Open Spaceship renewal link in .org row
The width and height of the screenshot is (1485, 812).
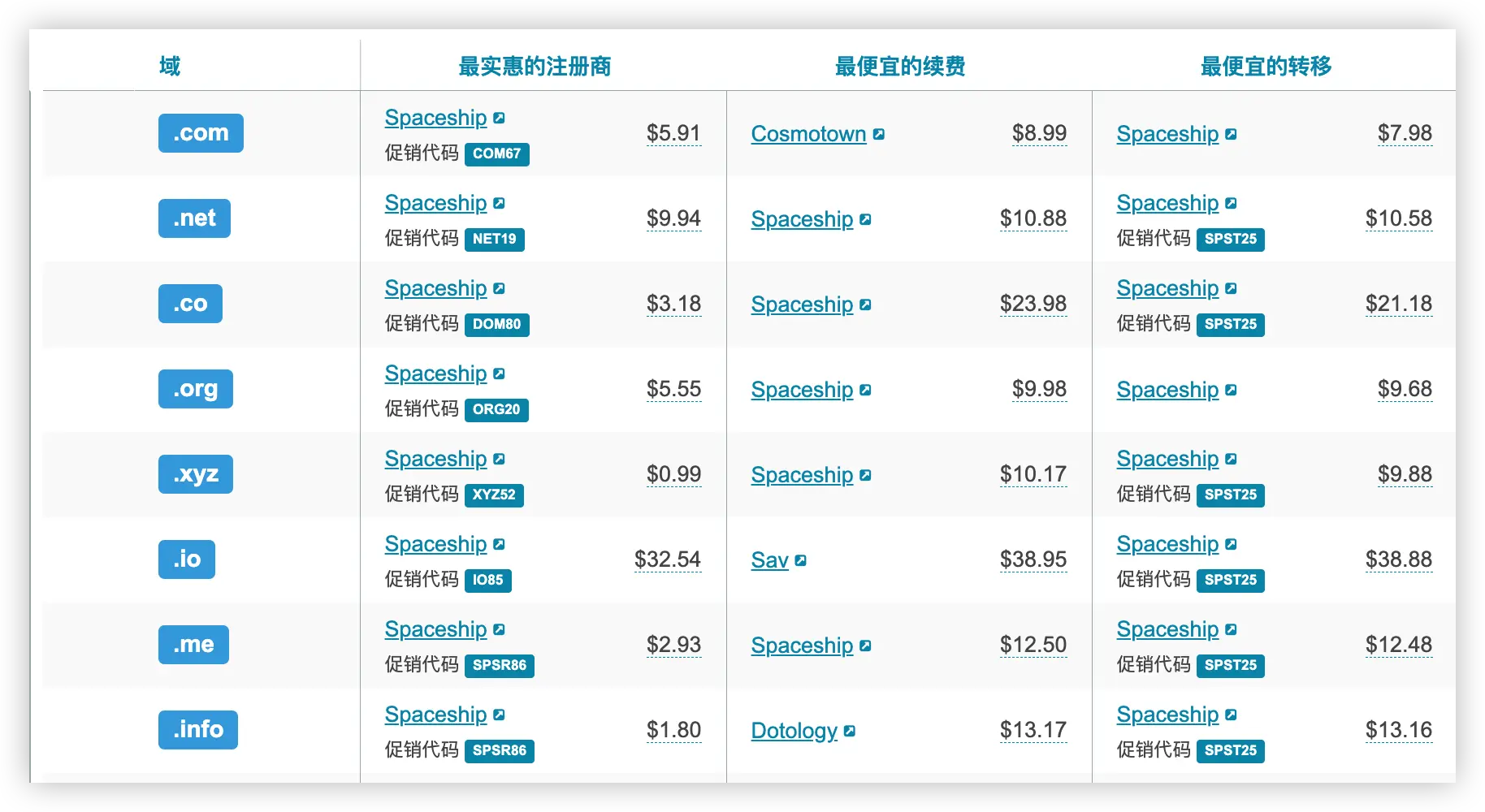click(x=802, y=390)
